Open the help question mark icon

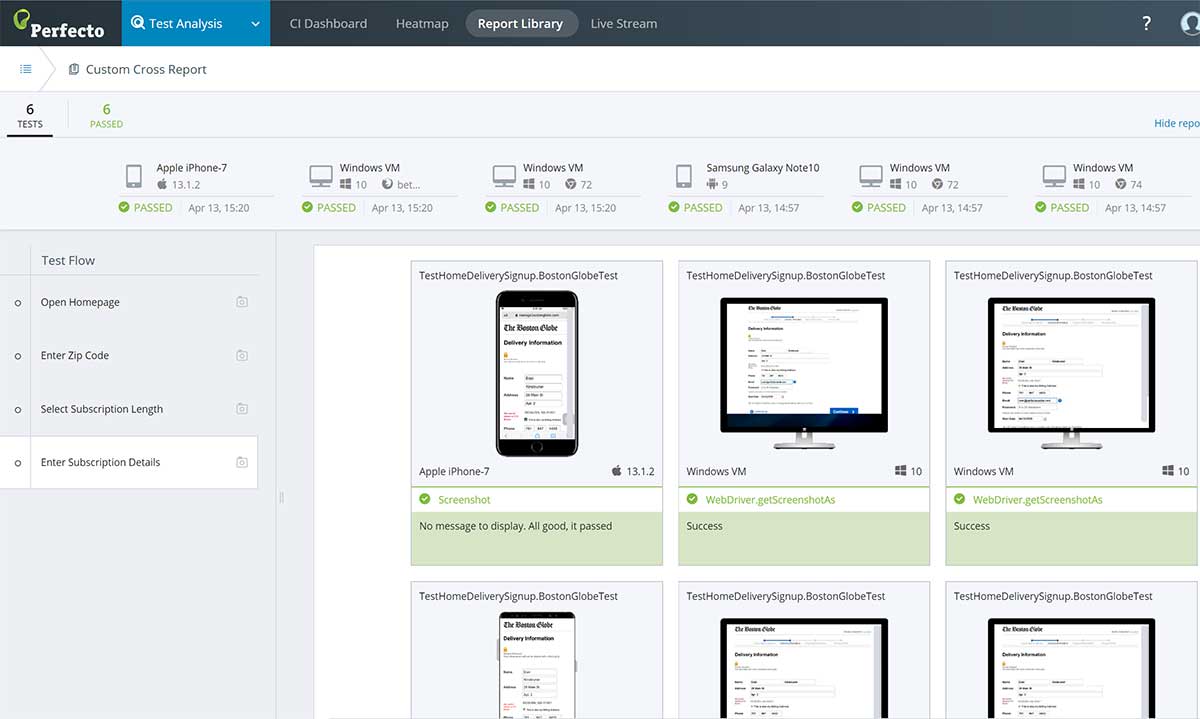[x=1146, y=24]
